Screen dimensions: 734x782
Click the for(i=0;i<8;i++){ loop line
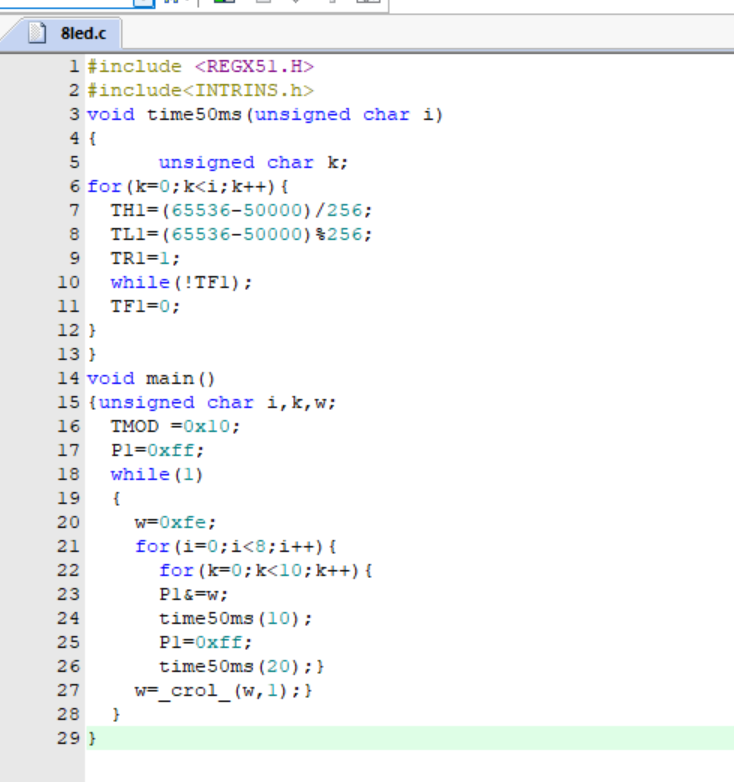click(x=236, y=546)
